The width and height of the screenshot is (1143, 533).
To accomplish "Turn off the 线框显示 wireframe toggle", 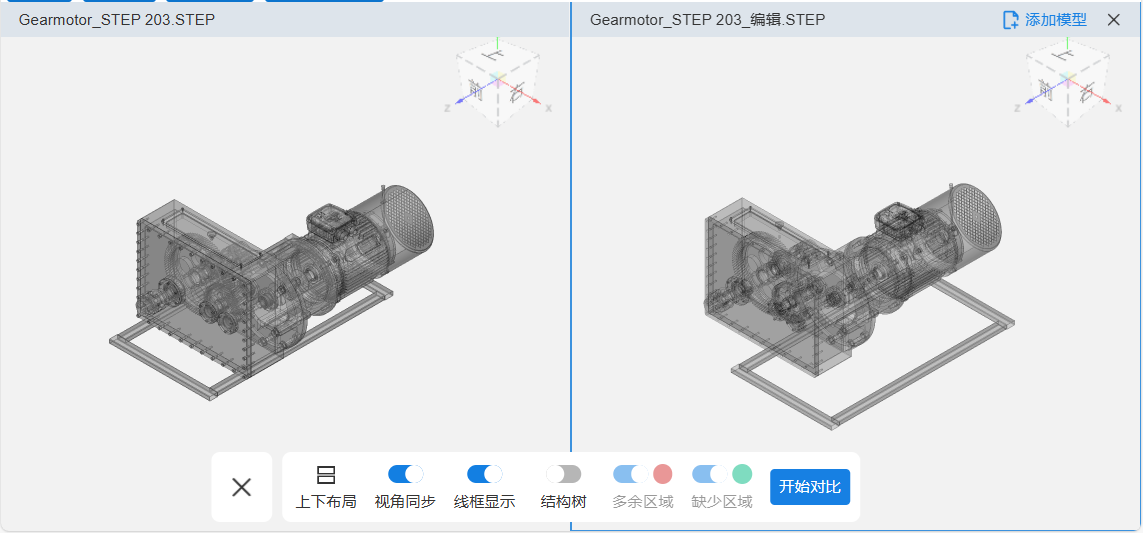I will [x=484, y=474].
